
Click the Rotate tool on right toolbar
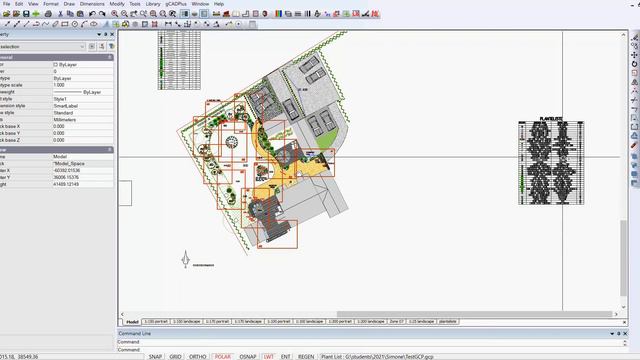(634, 64)
